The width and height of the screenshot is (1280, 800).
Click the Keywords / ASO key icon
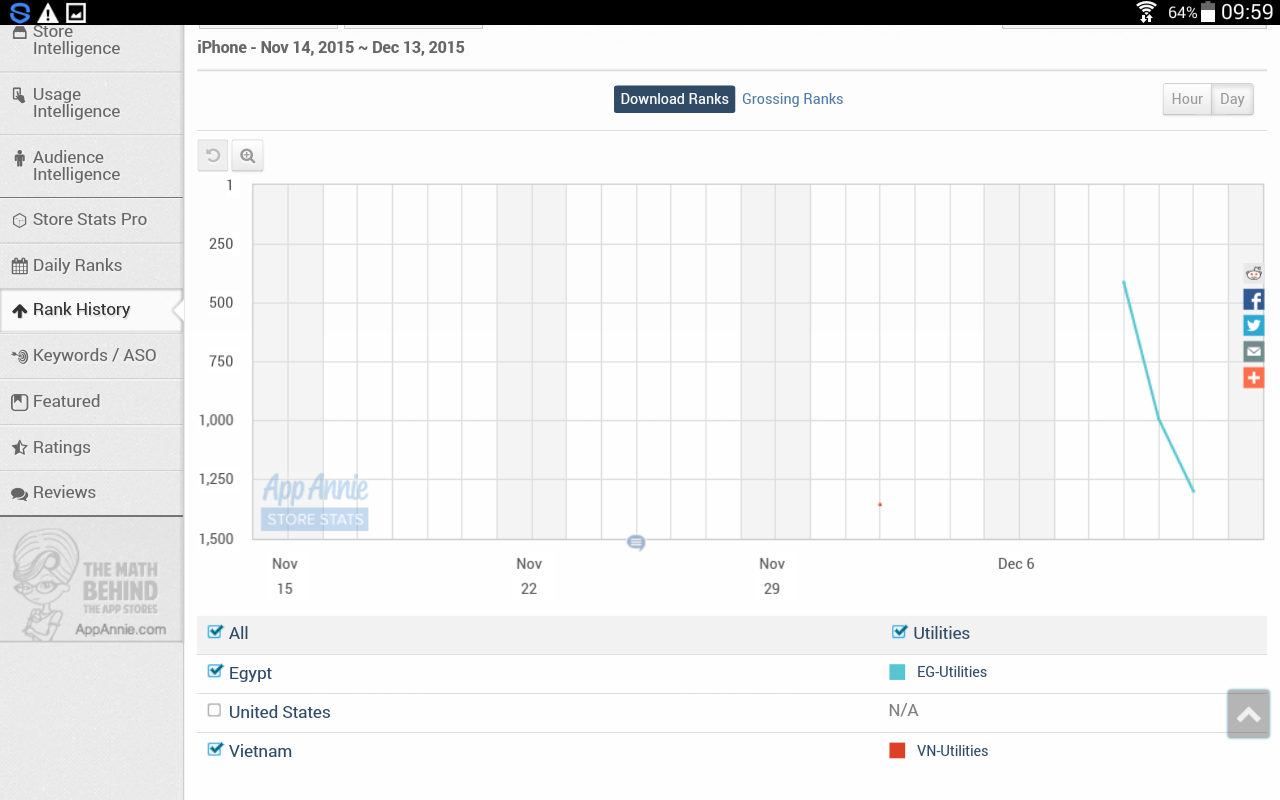(x=19, y=356)
